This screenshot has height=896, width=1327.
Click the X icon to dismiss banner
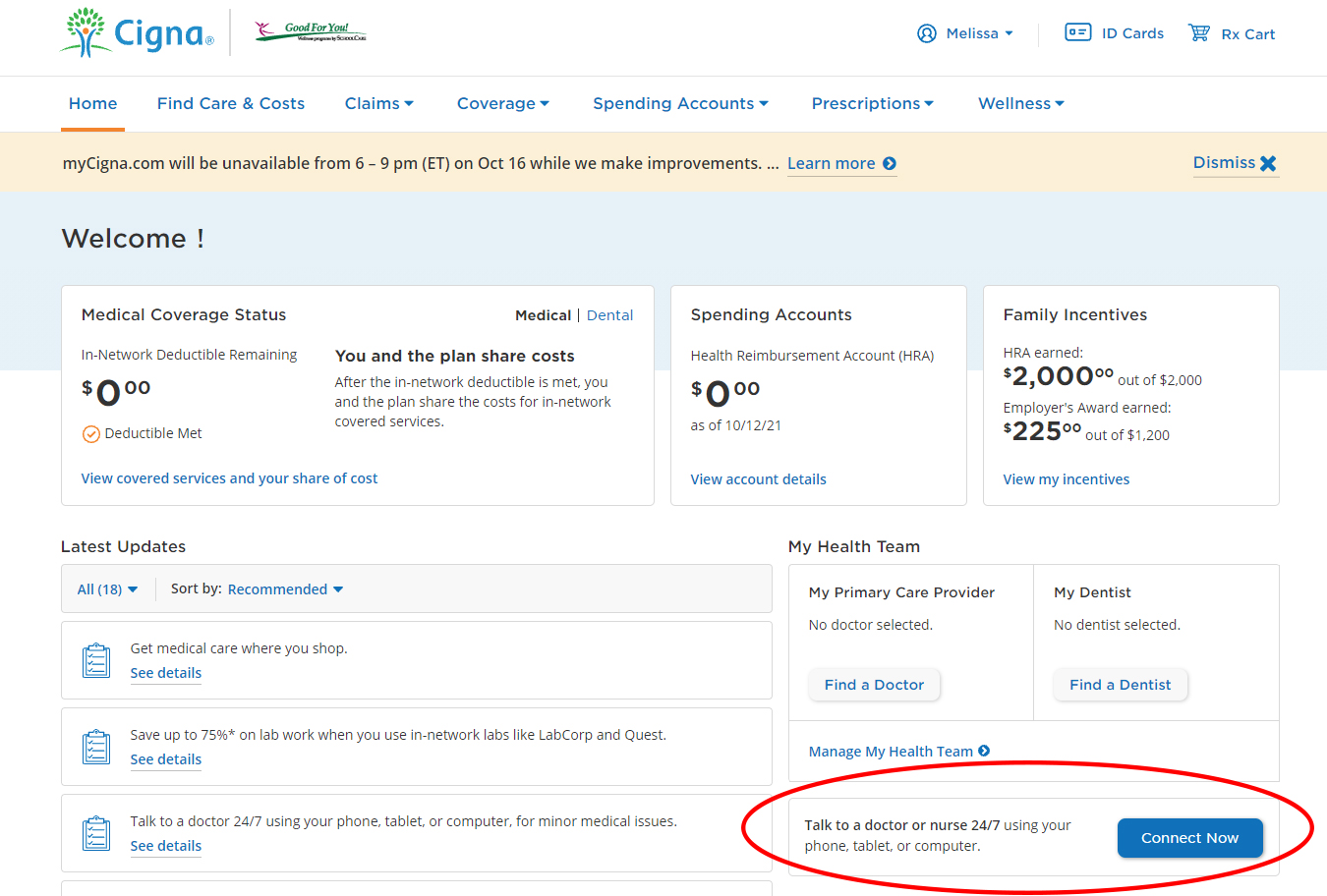tap(1268, 164)
